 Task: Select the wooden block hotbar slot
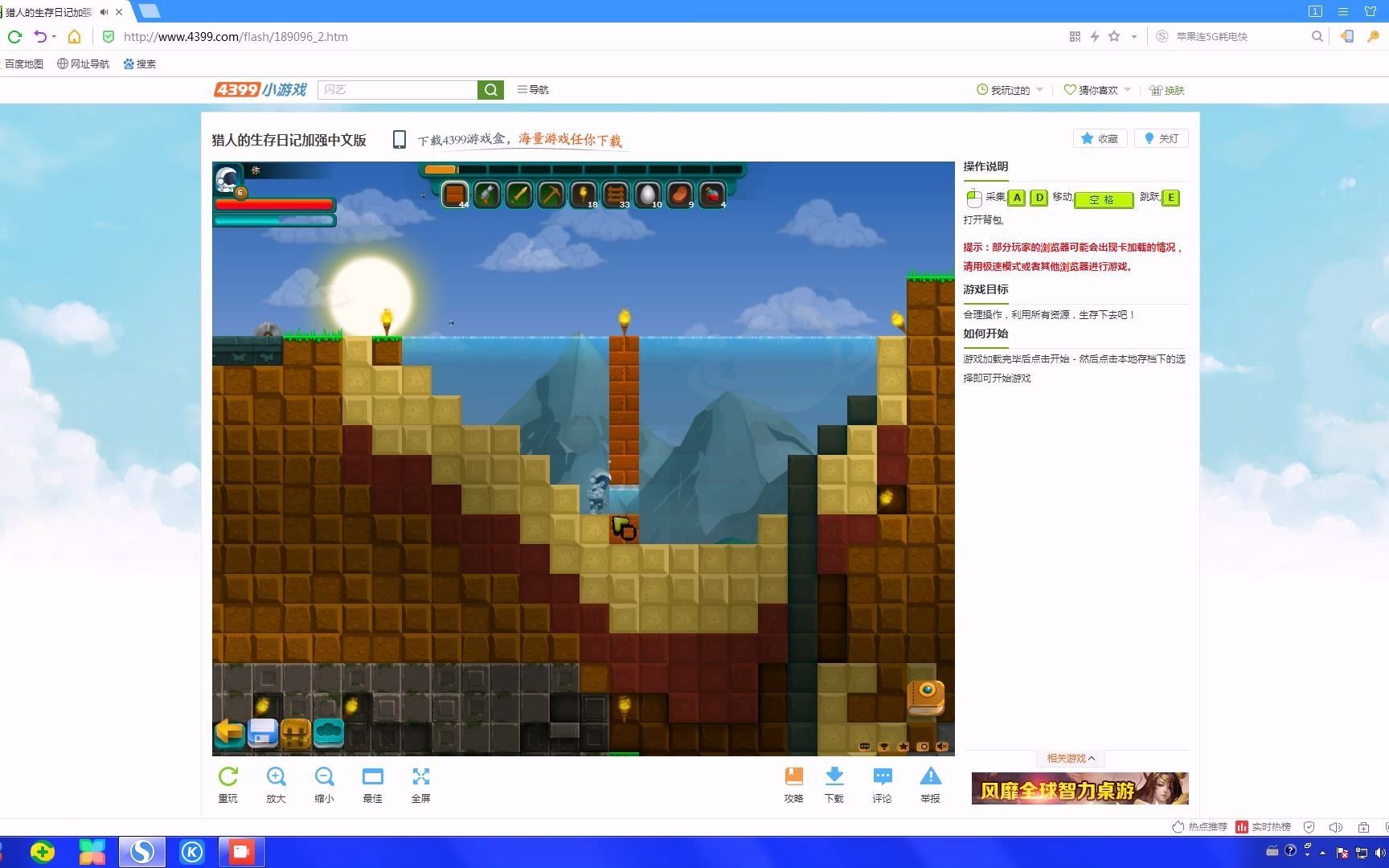click(455, 194)
